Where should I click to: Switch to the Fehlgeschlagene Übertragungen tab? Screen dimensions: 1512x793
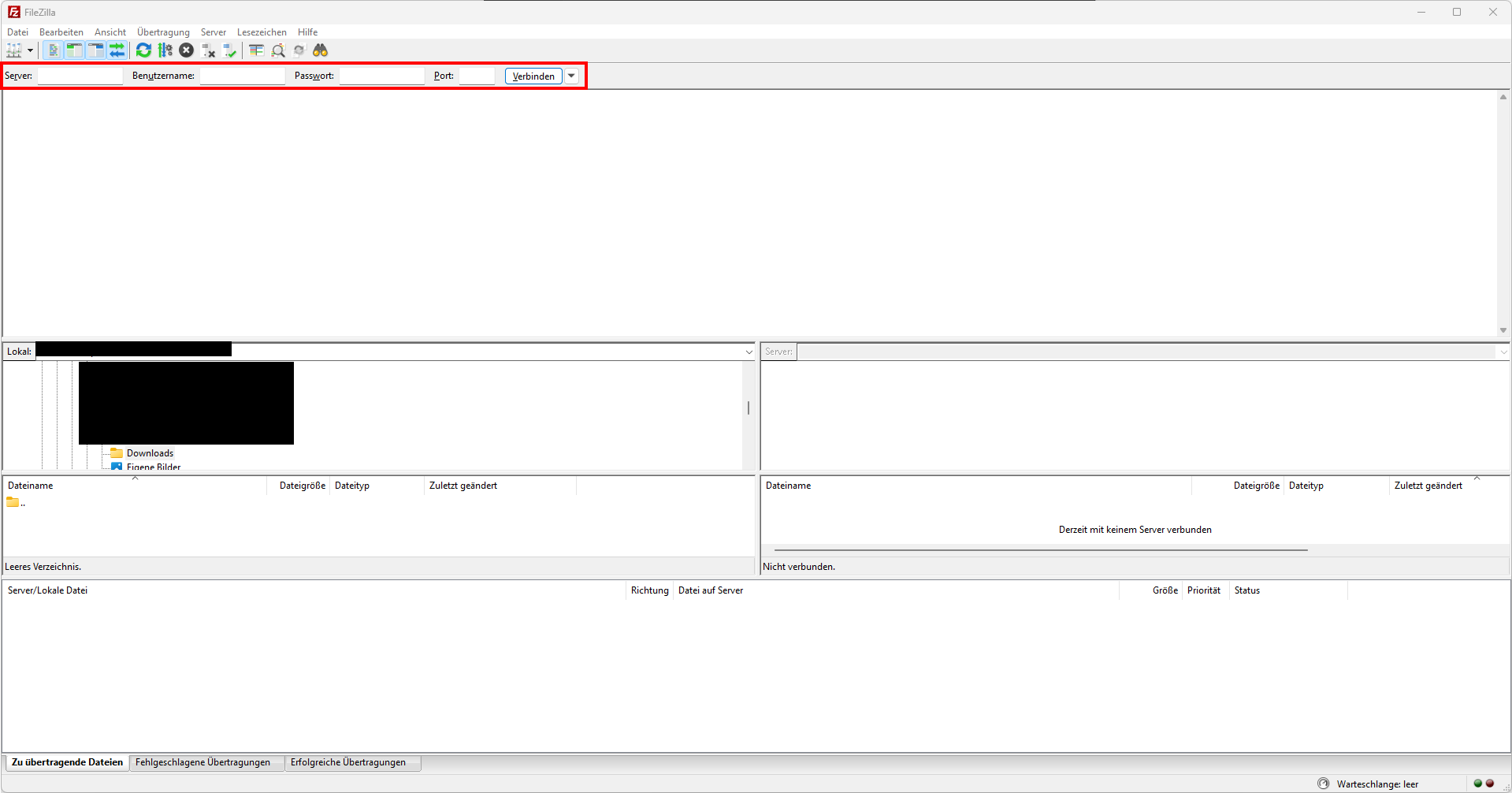tap(202, 762)
